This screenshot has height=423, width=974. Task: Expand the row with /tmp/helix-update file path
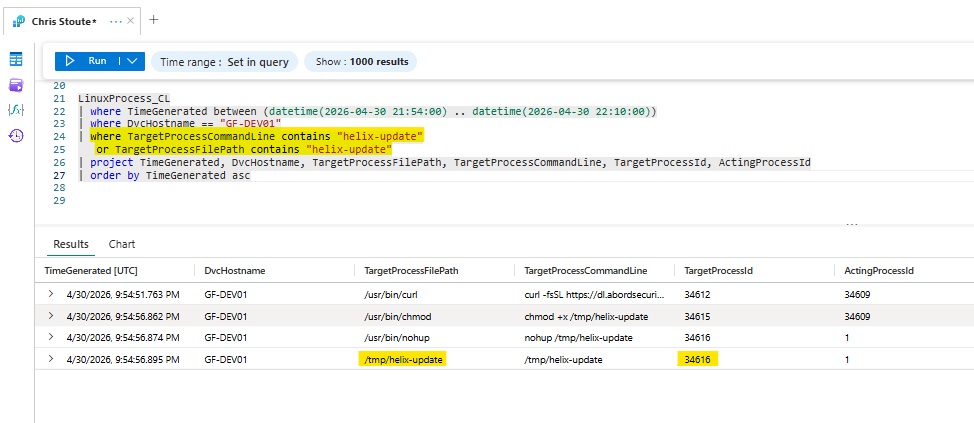50,359
